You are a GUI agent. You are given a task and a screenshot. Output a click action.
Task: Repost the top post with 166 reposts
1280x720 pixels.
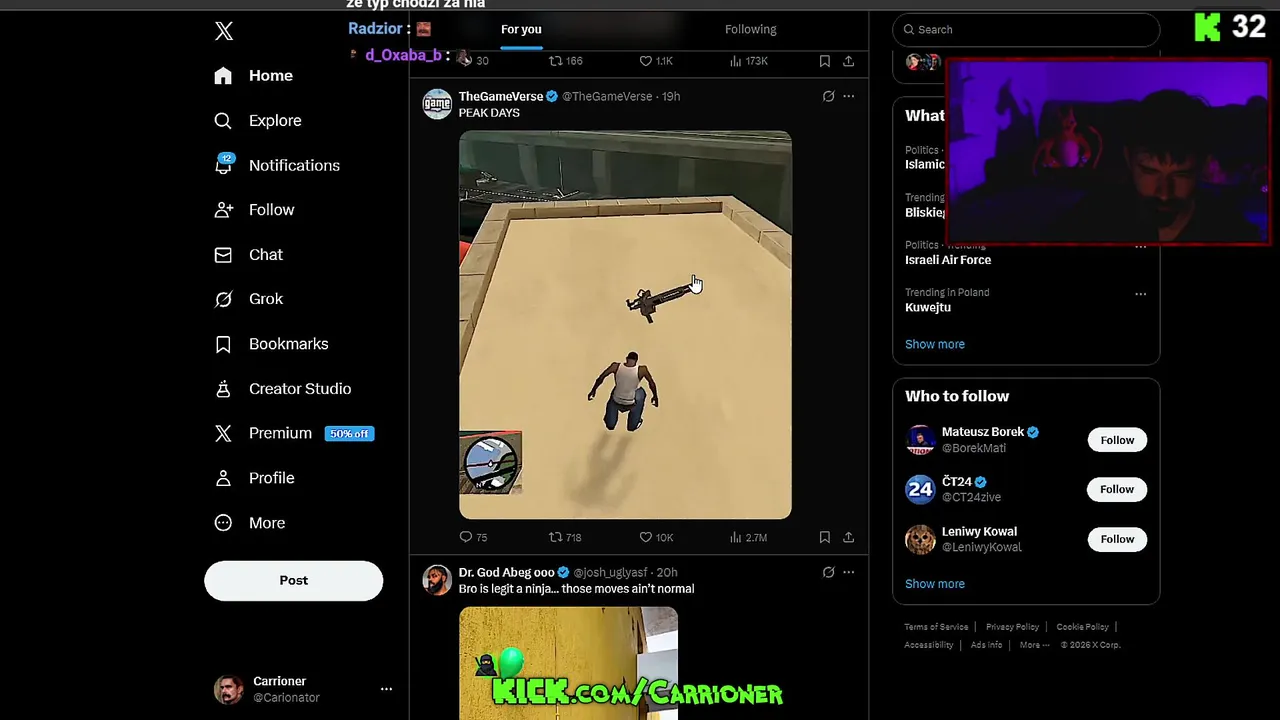[565, 61]
